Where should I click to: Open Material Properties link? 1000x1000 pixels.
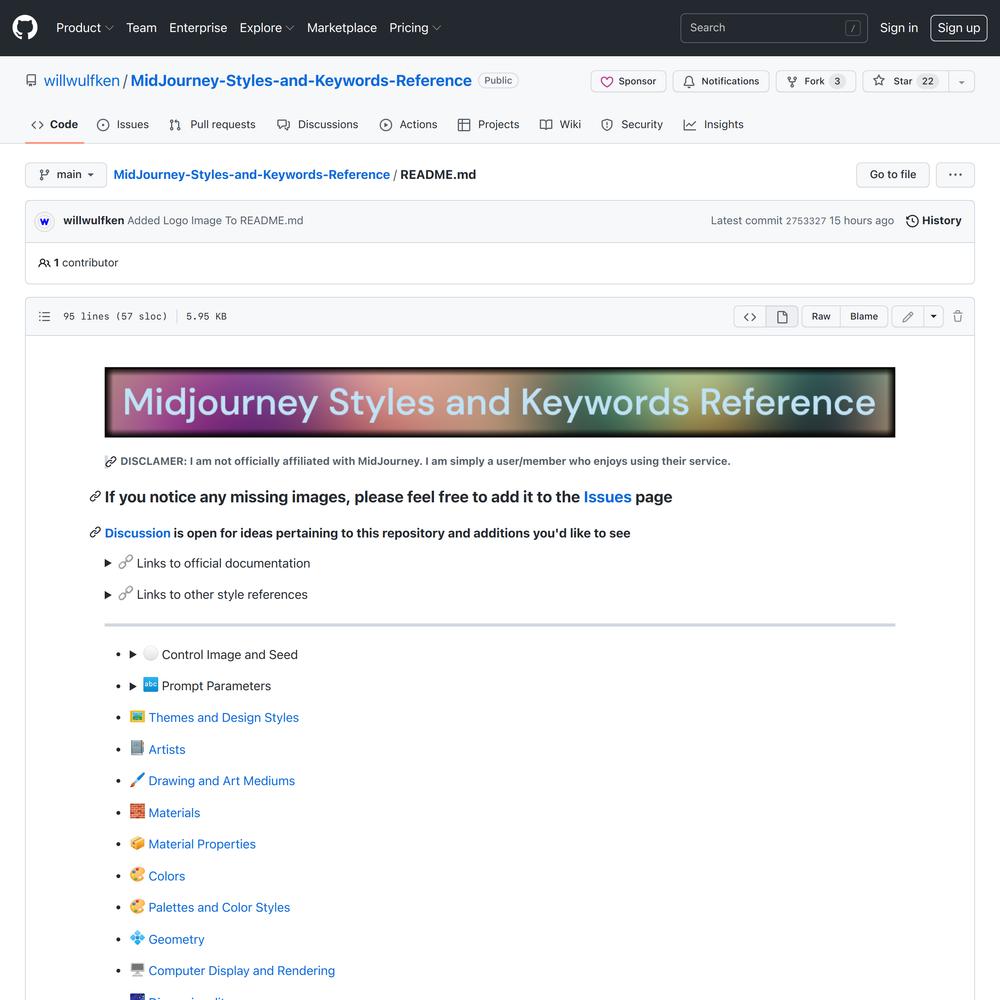(202, 844)
